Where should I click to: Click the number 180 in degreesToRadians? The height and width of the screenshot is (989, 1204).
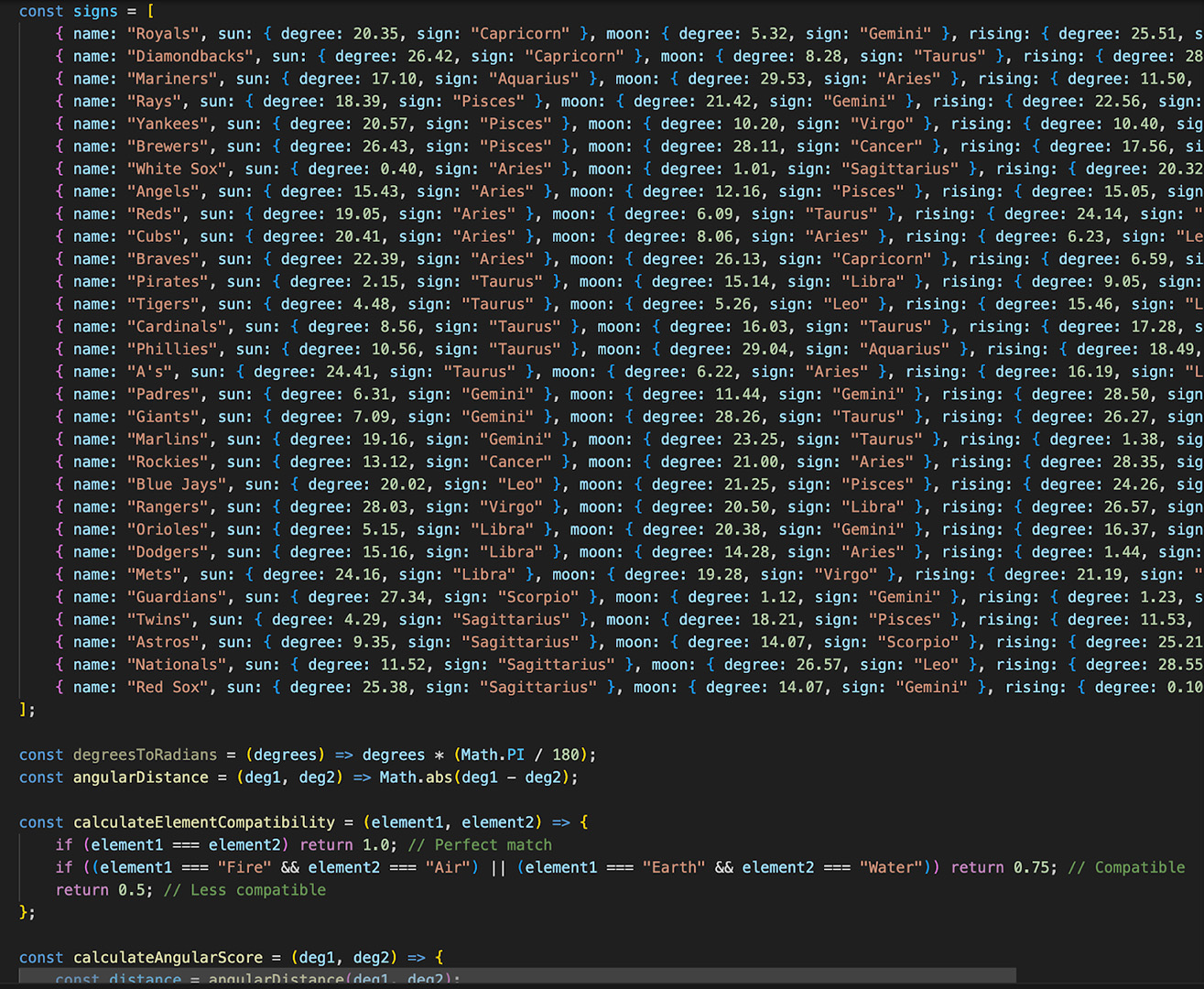click(x=566, y=755)
